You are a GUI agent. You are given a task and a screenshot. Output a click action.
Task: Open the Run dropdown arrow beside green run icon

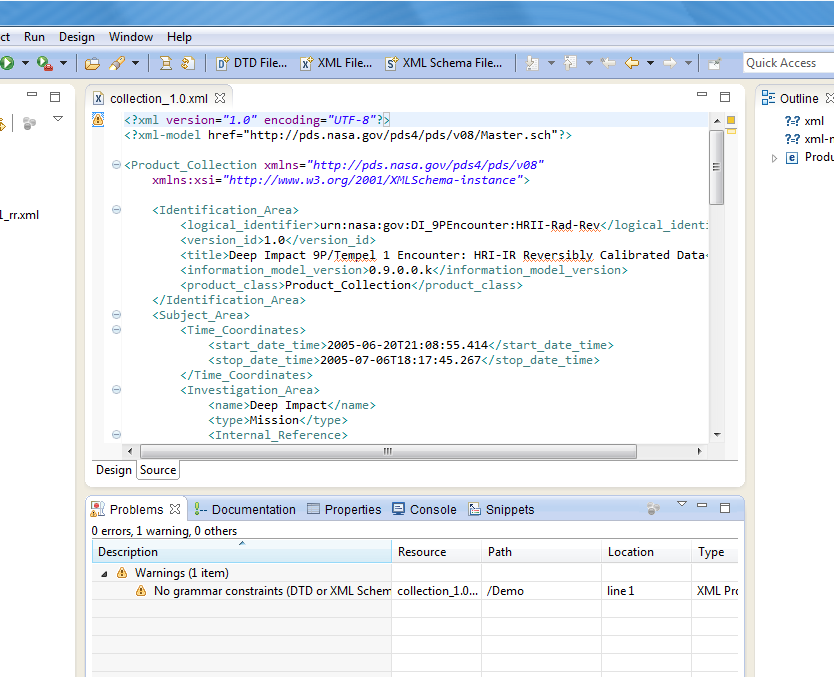pyautogui.click(x=25, y=63)
